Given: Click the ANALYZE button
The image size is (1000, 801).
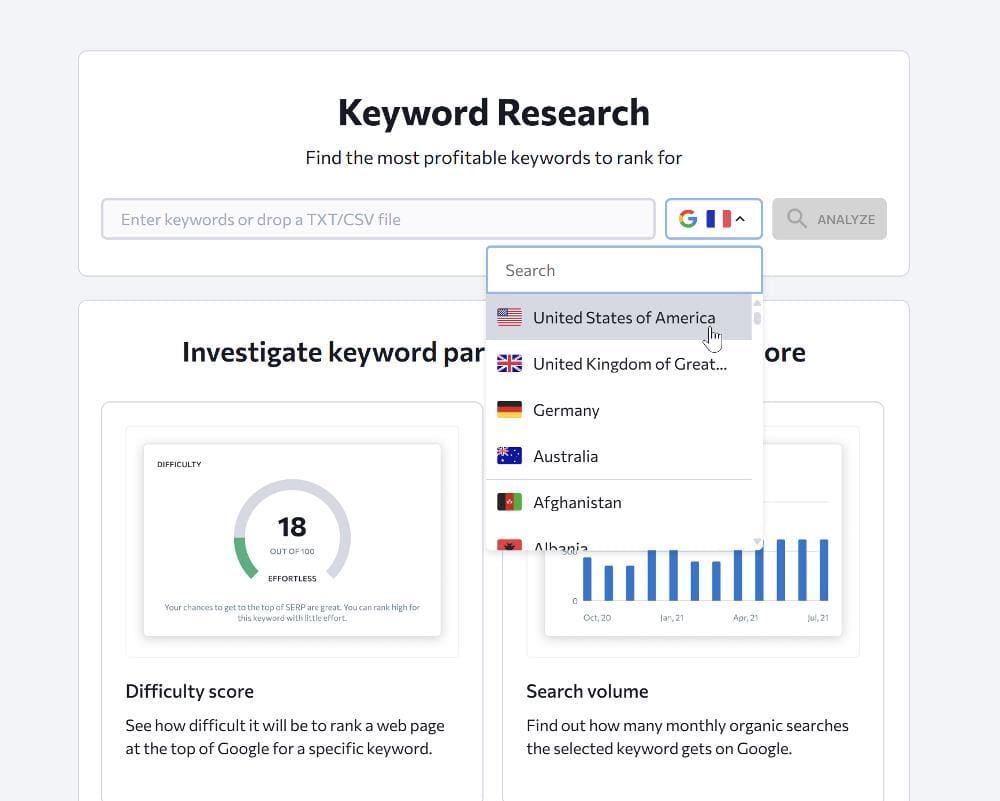Looking at the screenshot, I should pos(829,219).
